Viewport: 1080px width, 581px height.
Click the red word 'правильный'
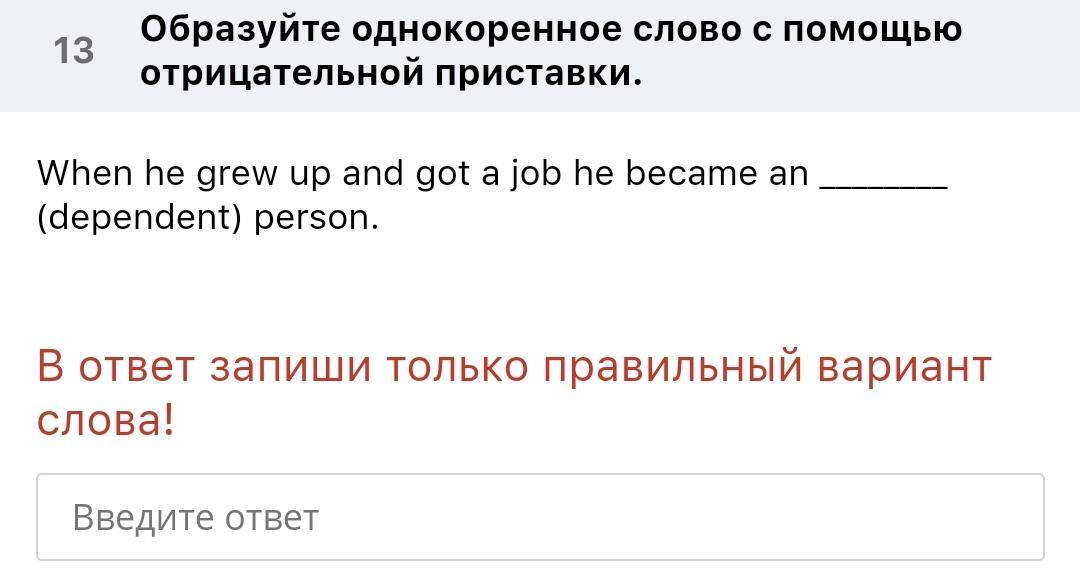672,367
